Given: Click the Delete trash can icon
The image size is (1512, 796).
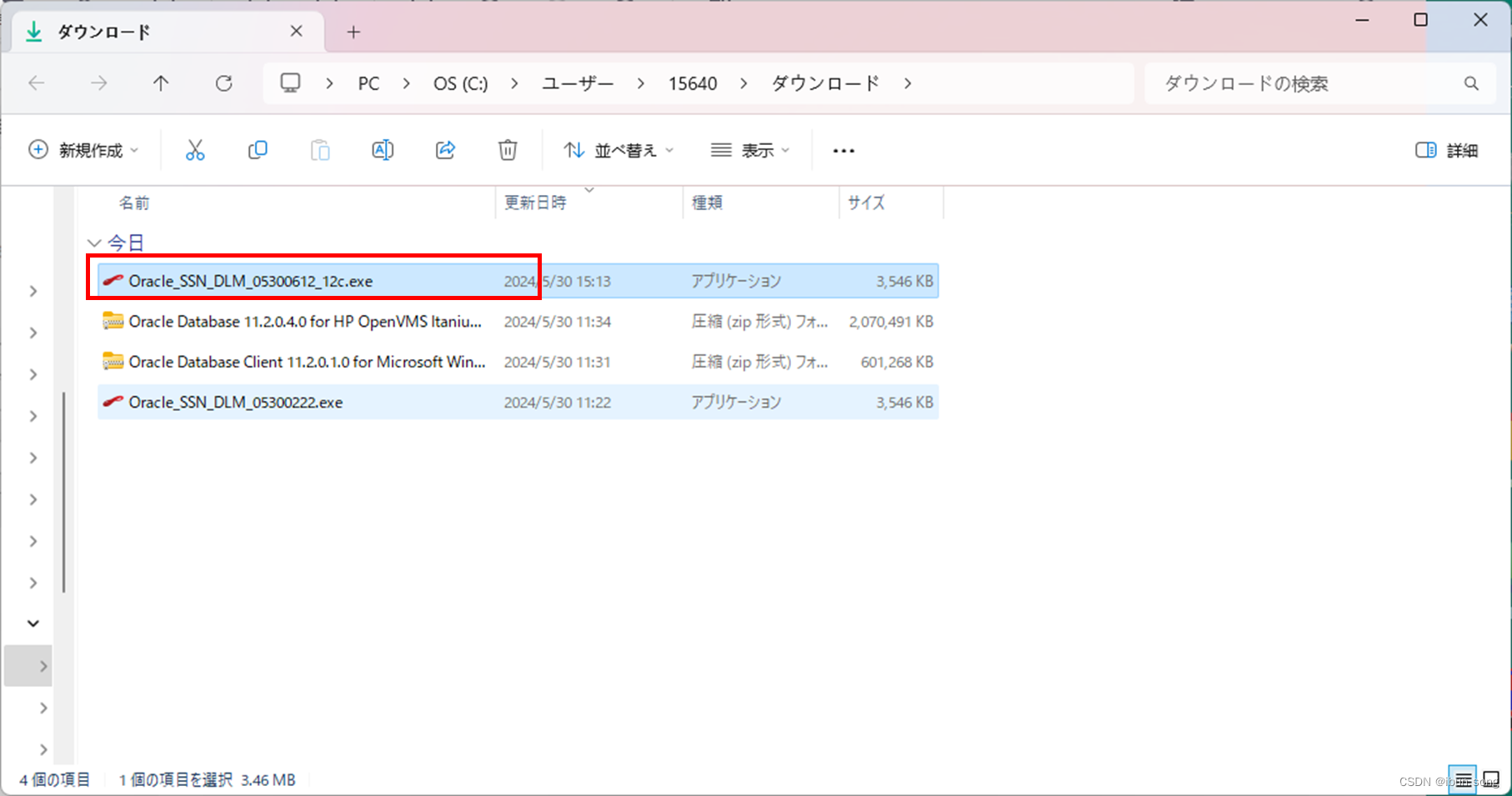Looking at the screenshot, I should (508, 150).
